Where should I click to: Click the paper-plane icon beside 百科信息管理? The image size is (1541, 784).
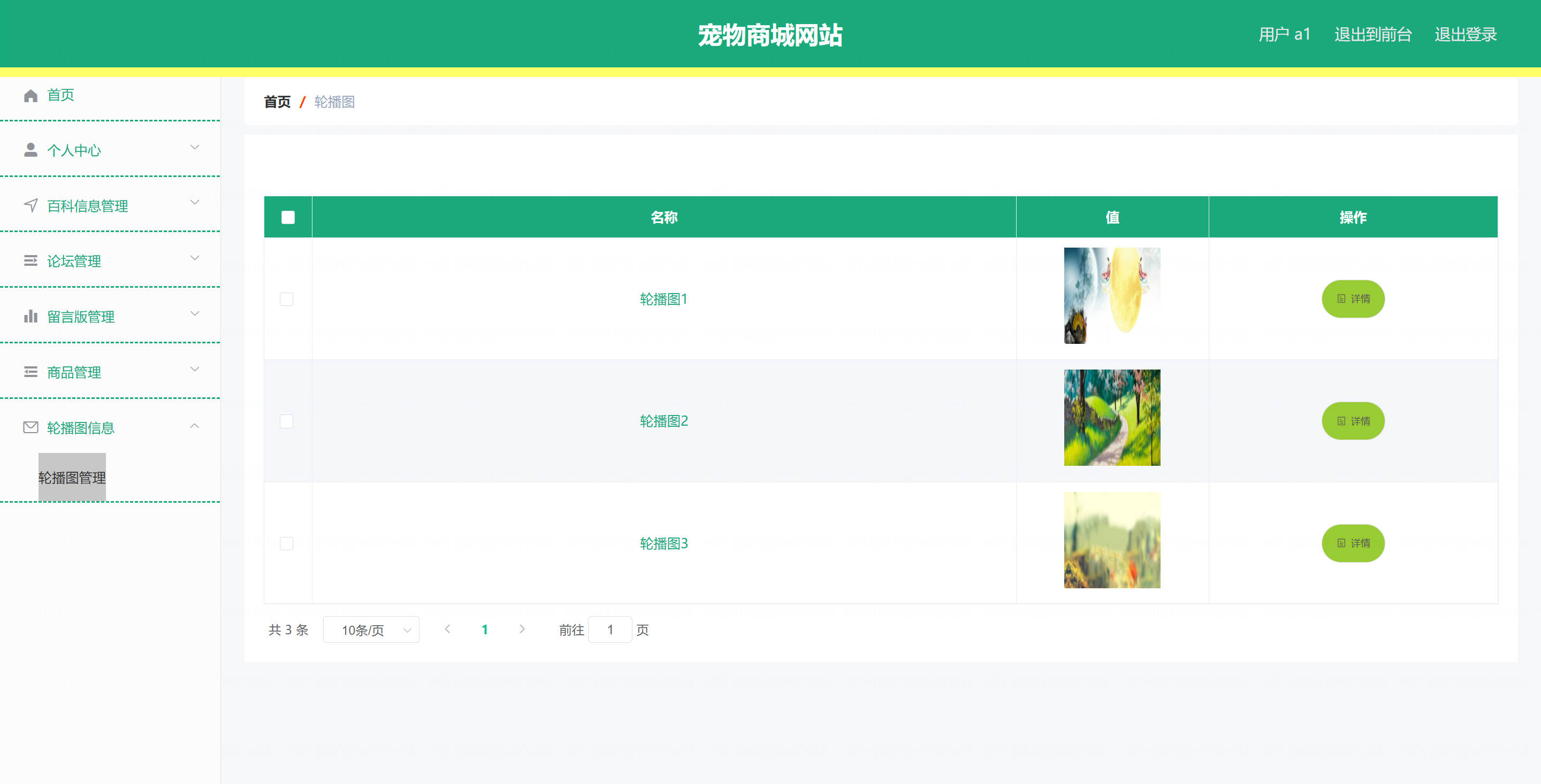coord(30,206)
